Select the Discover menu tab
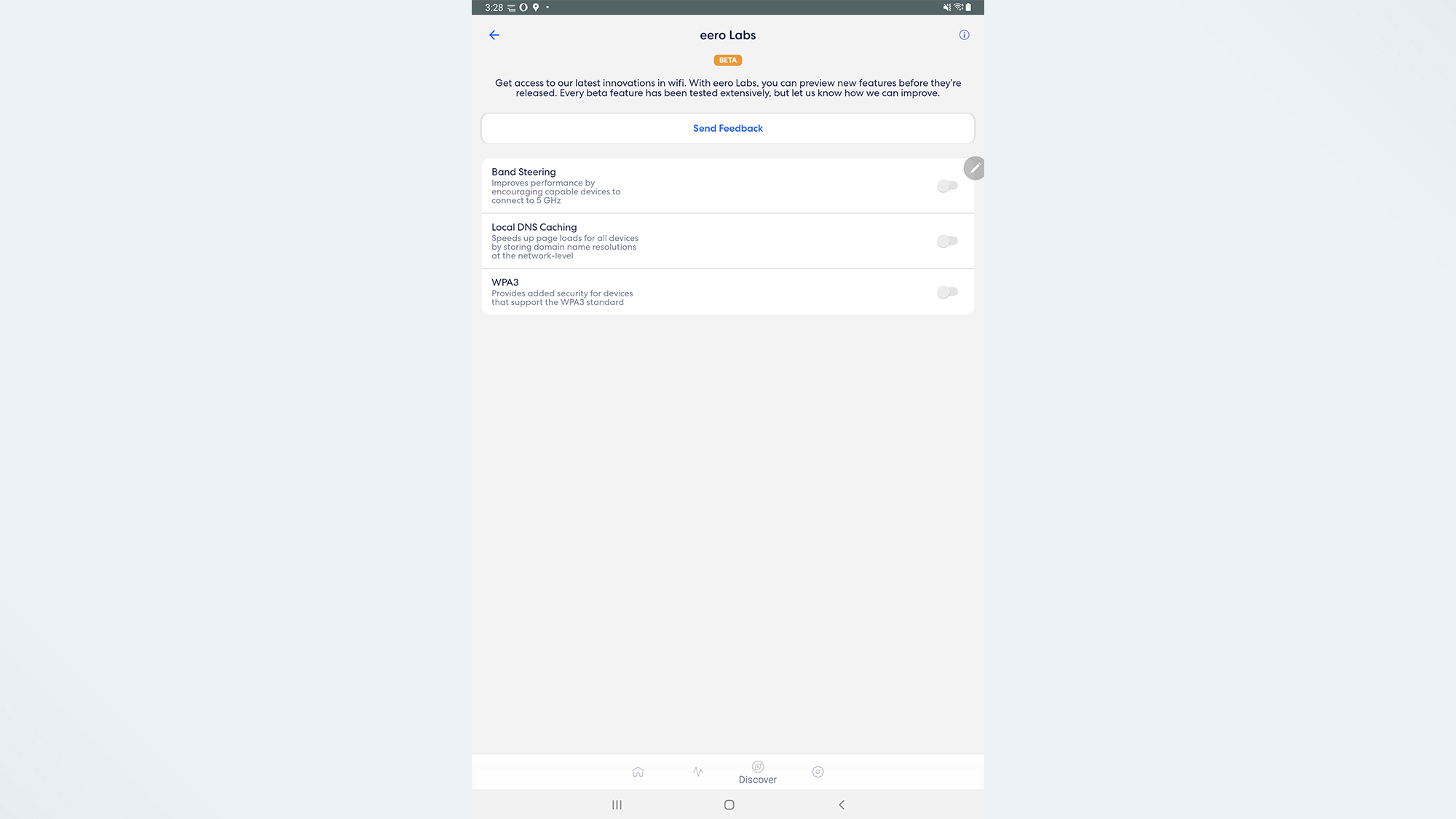The image size is (1456, 819). click(757, 771)
